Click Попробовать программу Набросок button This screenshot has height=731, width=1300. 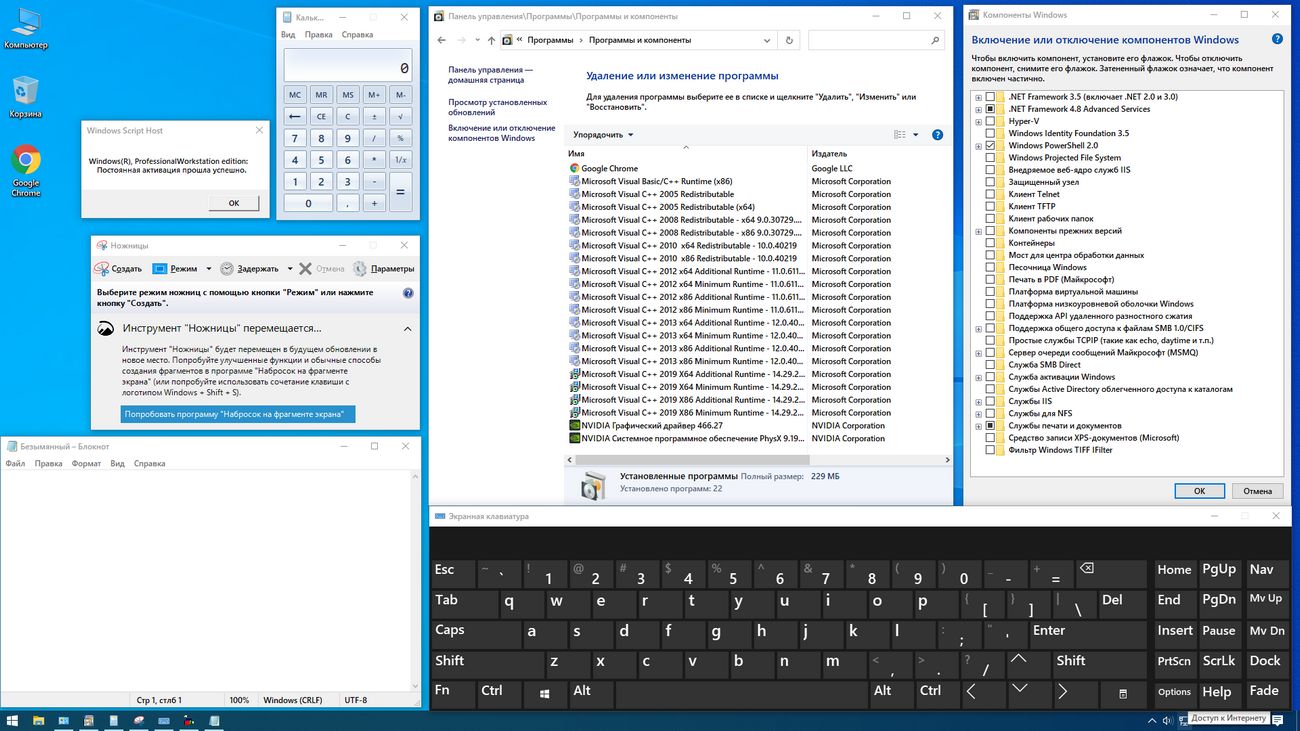tap(238, 414)
